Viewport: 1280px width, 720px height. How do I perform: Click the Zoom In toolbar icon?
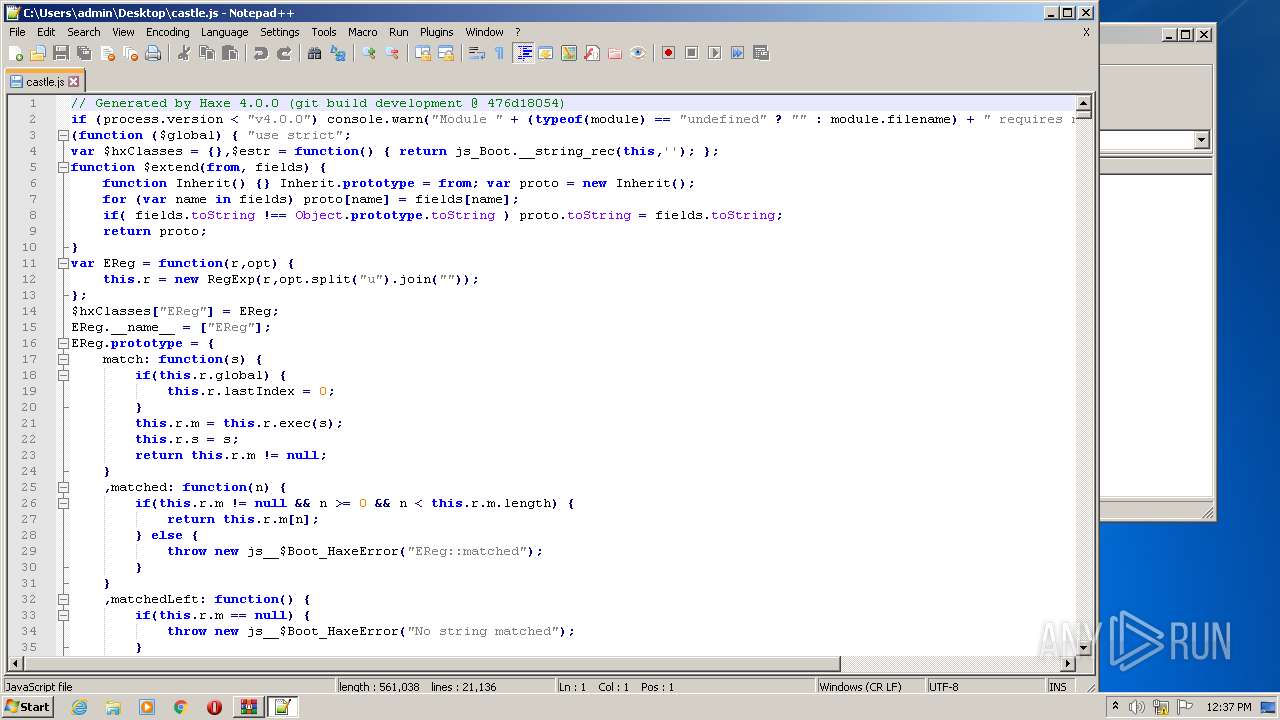[x=369, y=53]
